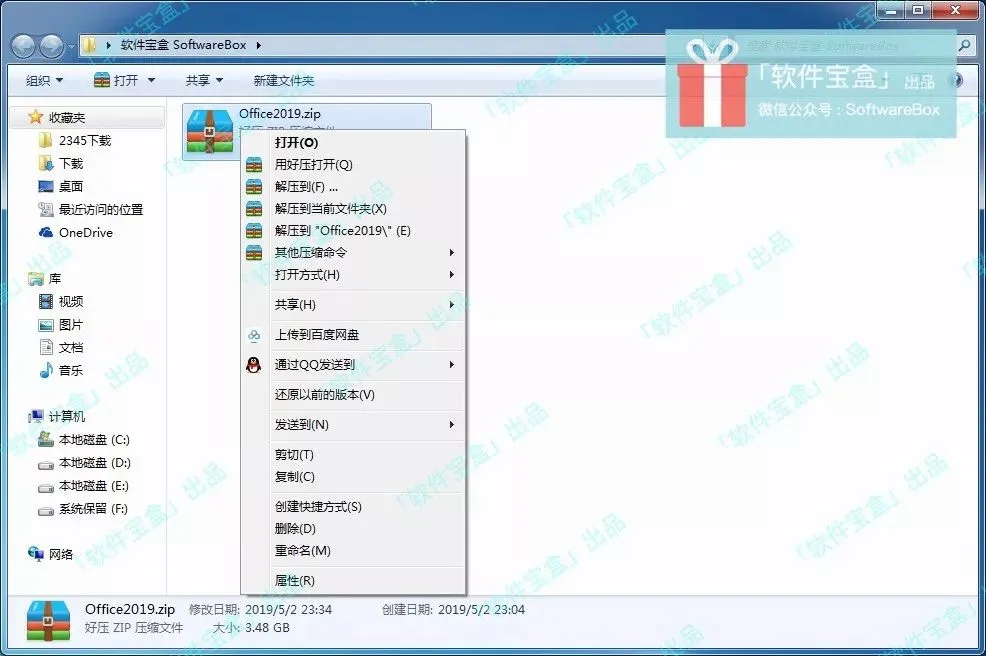Click the HaoZip icon beside 解压到当前文件夹(X)
The width and height of the screenshot is (986, 656).
(x=254, y=209)
